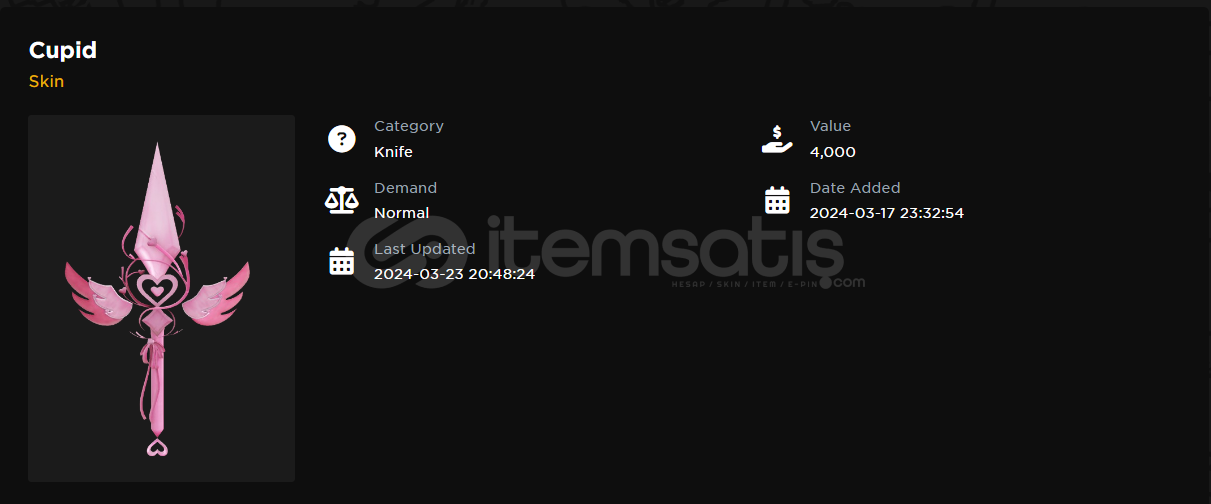Click the pink heart on the knife

pyautogui.click(x=156, y=289)
